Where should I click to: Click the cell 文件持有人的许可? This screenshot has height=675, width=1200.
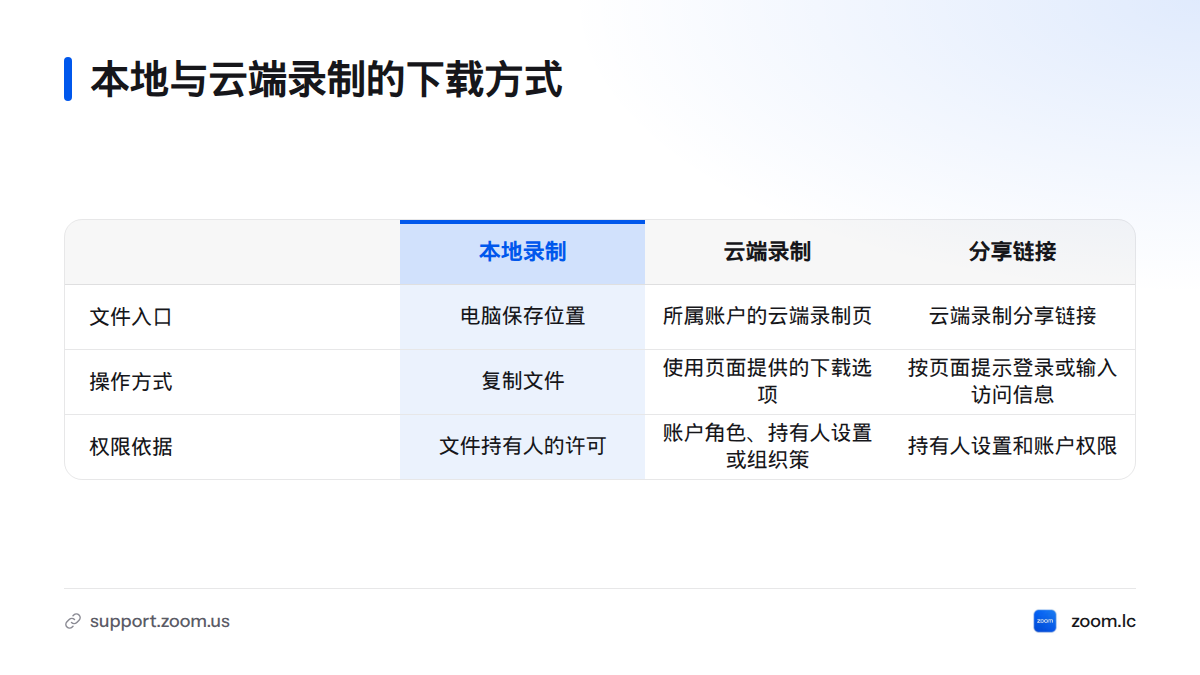pyautogui.click(x=523, y=447)
